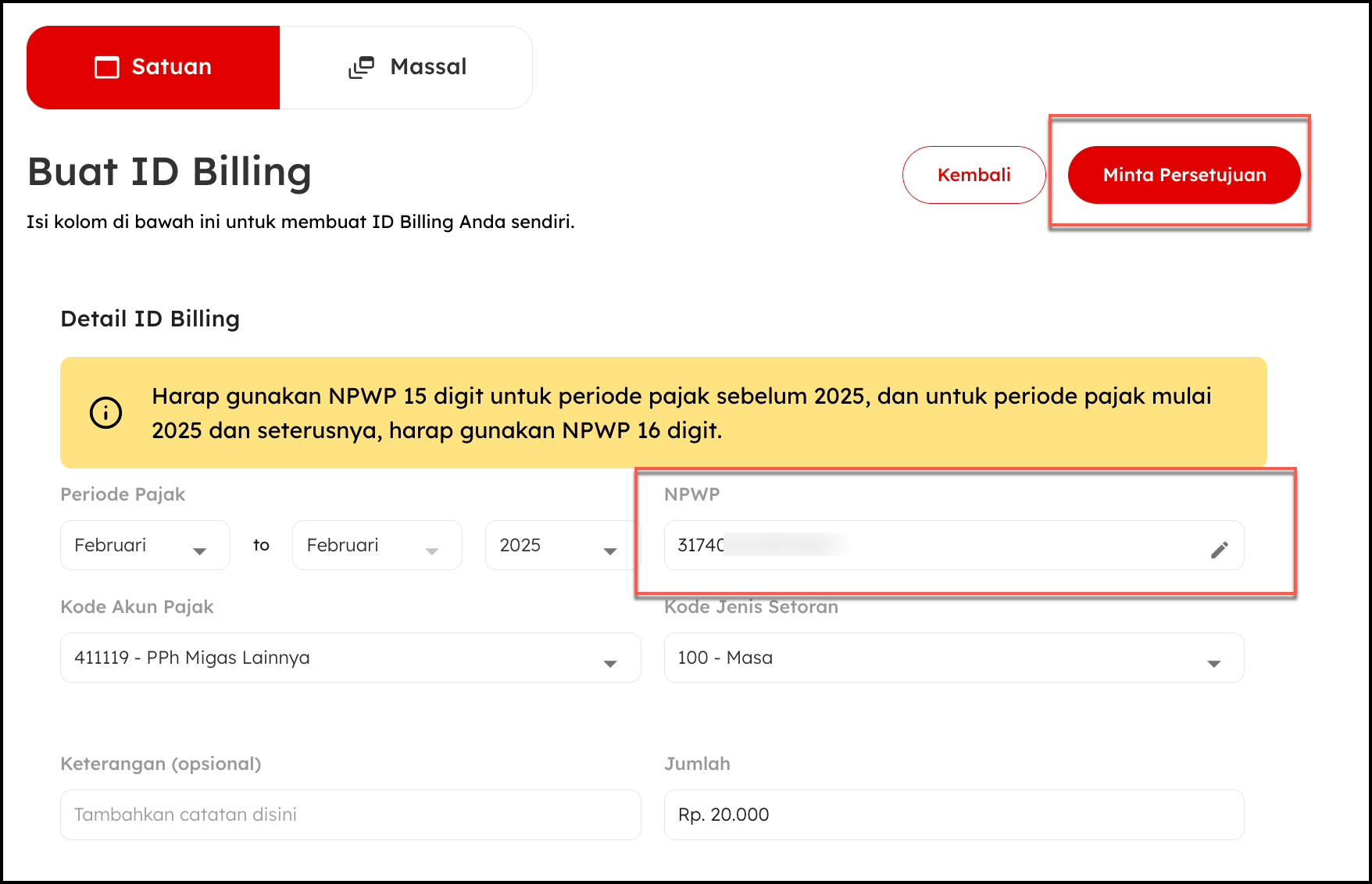Open the ending month Februari dropdown

point(377,545)
